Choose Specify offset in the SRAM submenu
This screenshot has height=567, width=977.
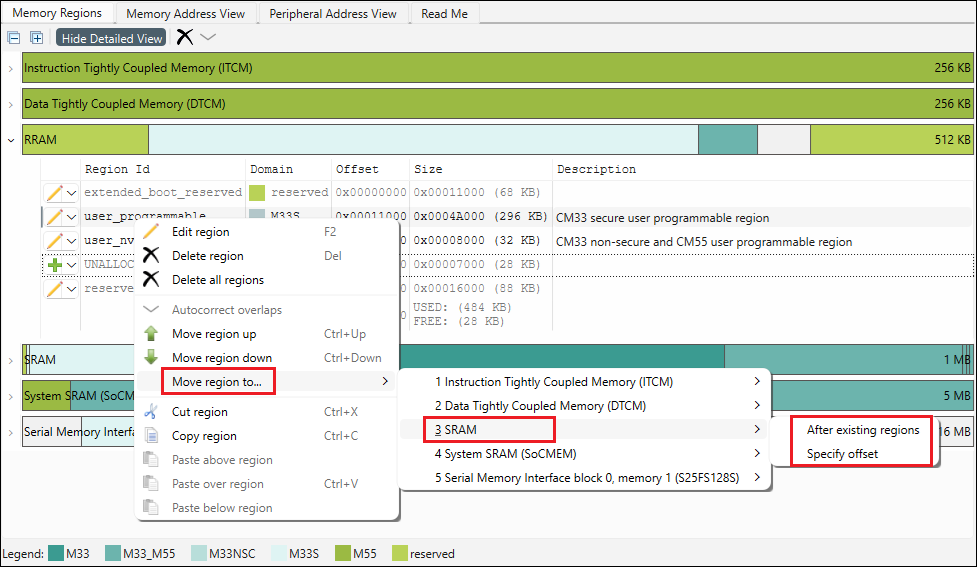point(842,454)
